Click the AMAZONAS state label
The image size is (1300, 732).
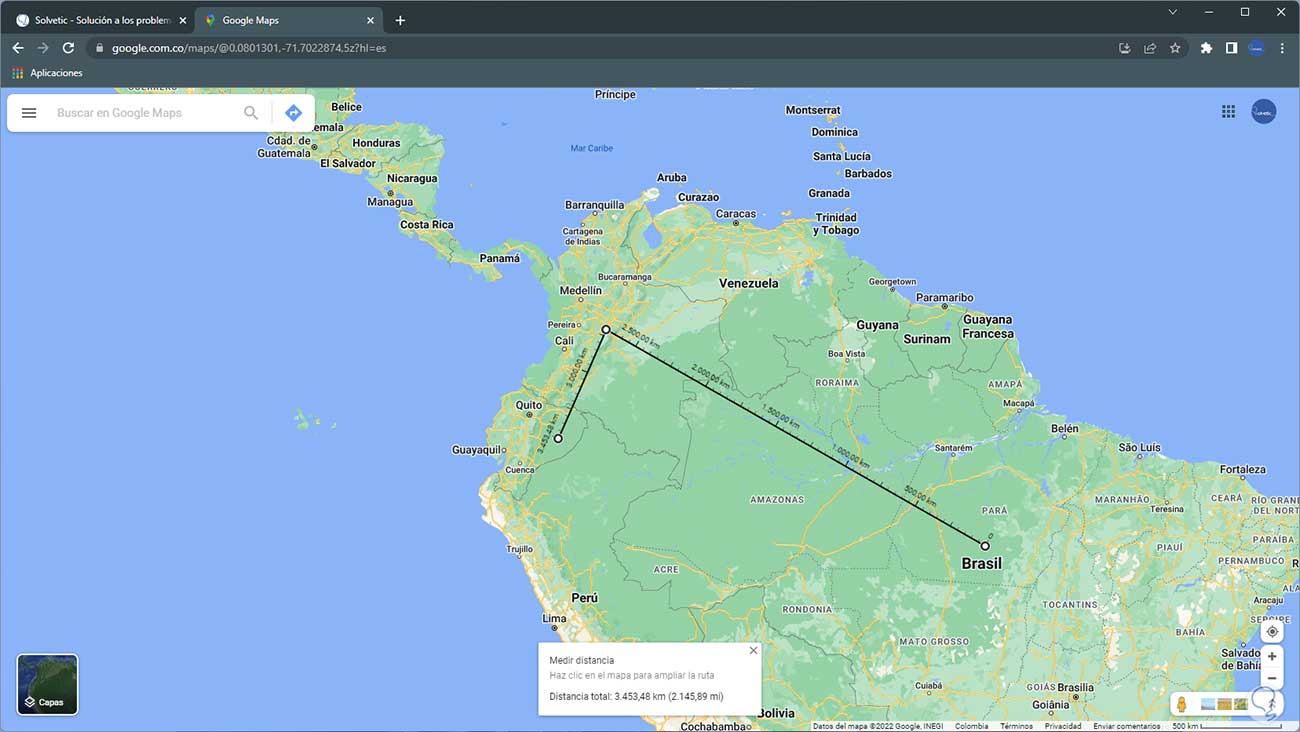click(x=777, y=499)
